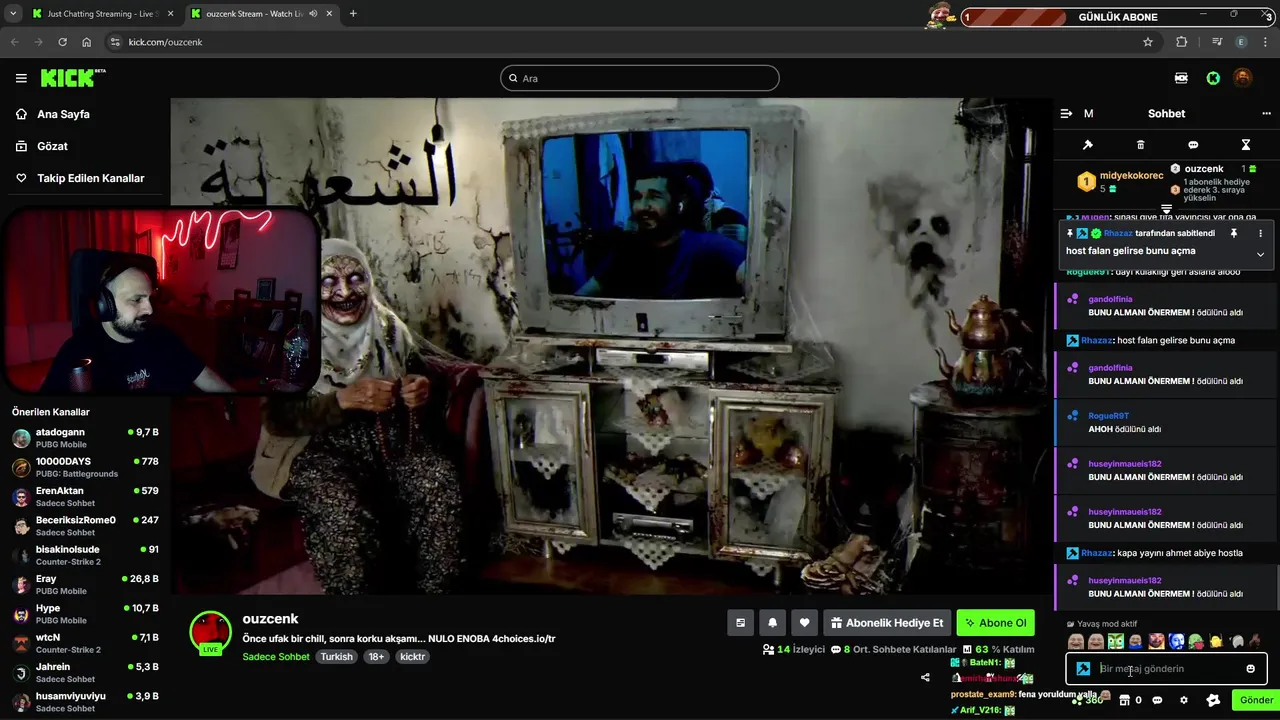Open Eray recommended channel
Screen dimensions: 1280x720
click(85, 584)
